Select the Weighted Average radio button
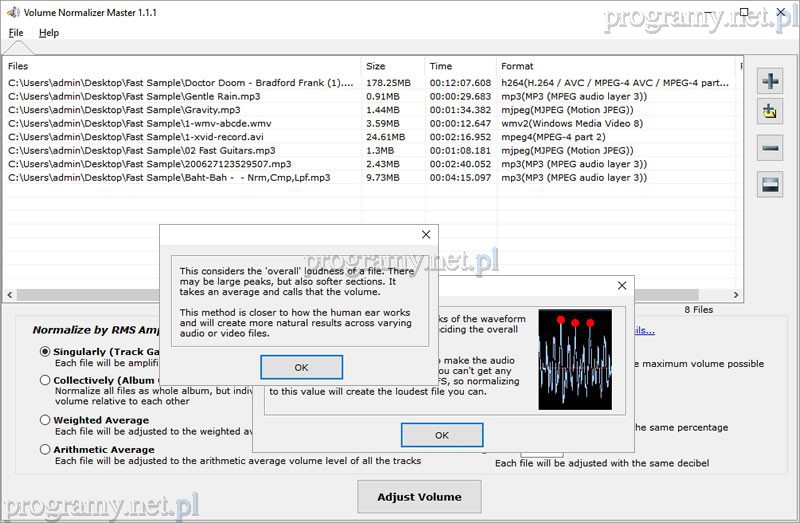800x523 pixels. [x=45, y=420]
